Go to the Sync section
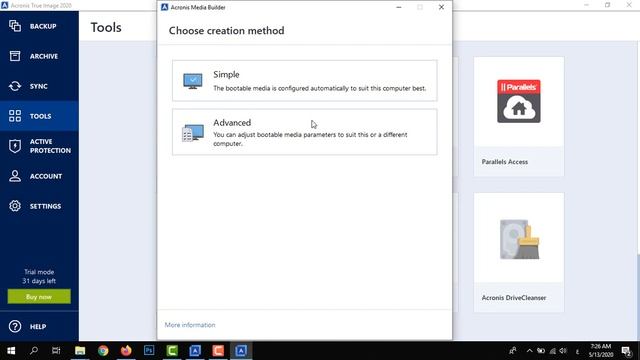This screenshot has width=640, height=360. [x=39, y=86]
